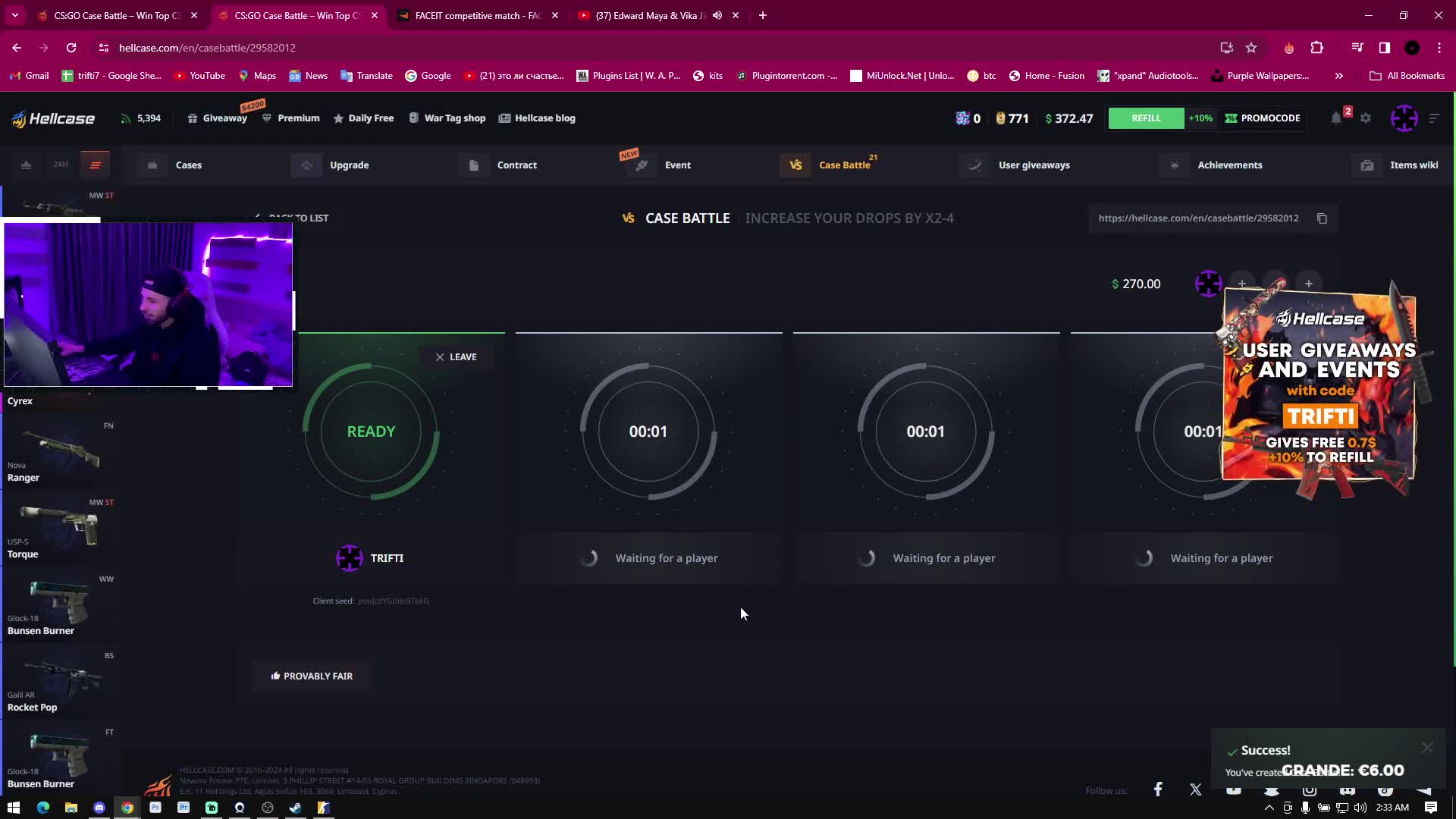Viewport: 1456px width, 819px height.
Task: Open Hellcase Facebook page
Action: click(1158, 789)
